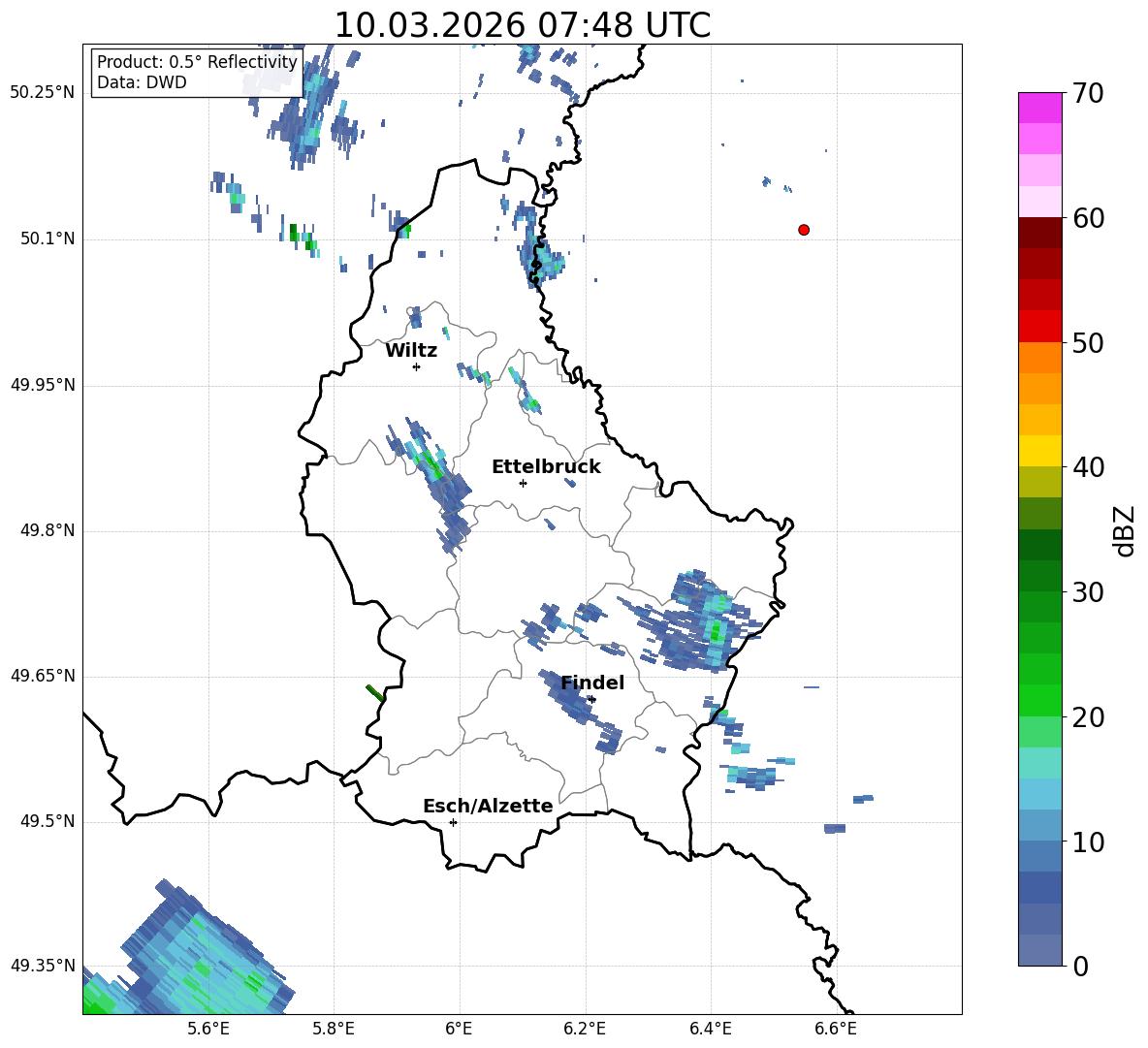Click the 5.6°E longitude label
The width and height of the screenshot is (1148, 1048).
[x=208, y=1029]
